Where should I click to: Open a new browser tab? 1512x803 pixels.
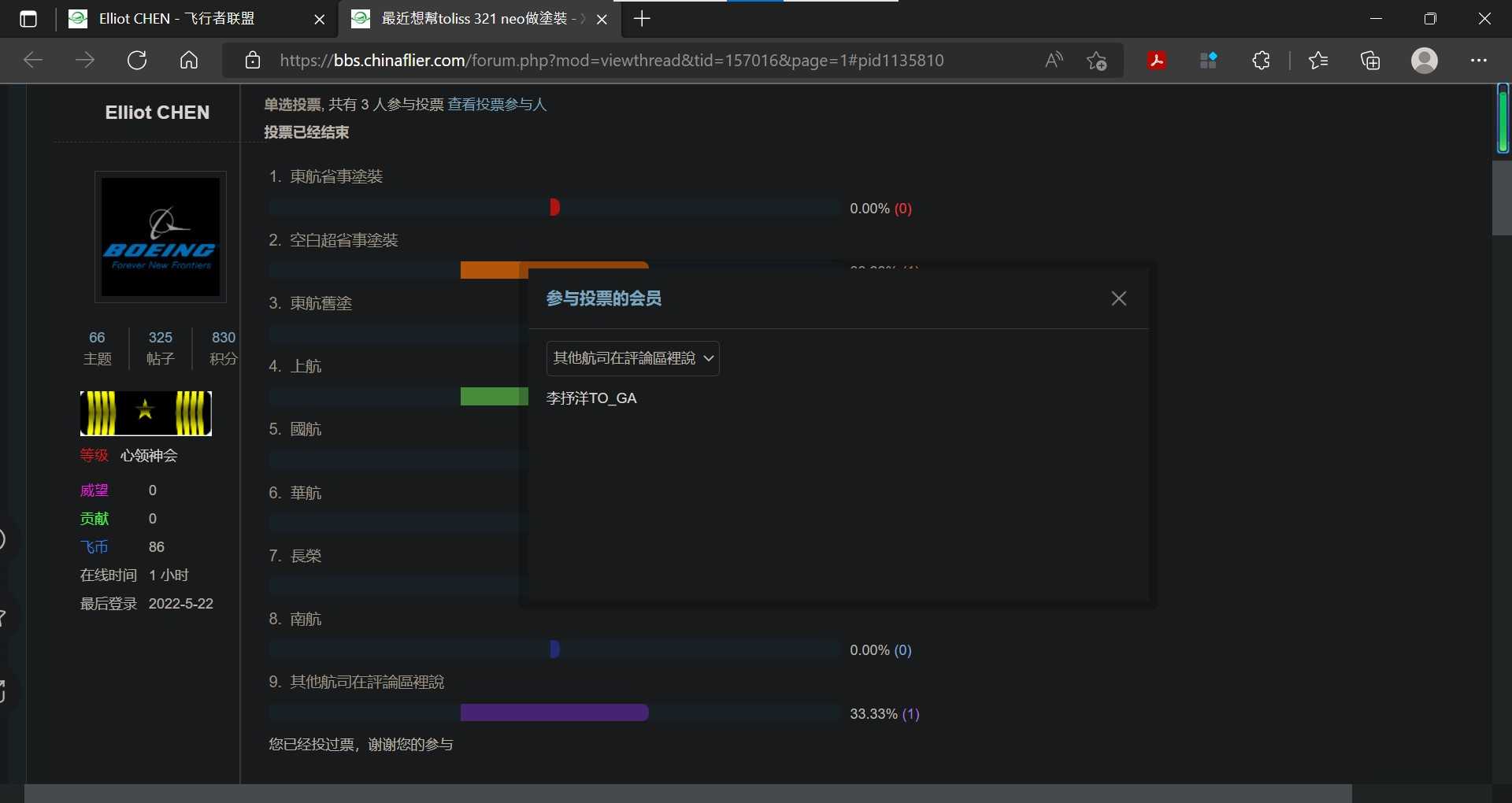(642, 19)
